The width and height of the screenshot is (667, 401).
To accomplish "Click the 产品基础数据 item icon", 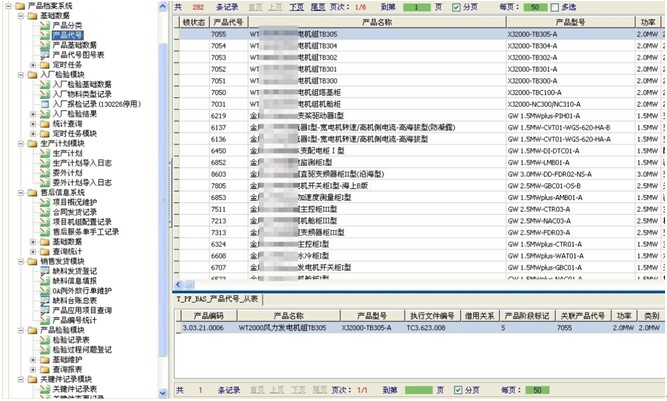I will click(45, 45).
